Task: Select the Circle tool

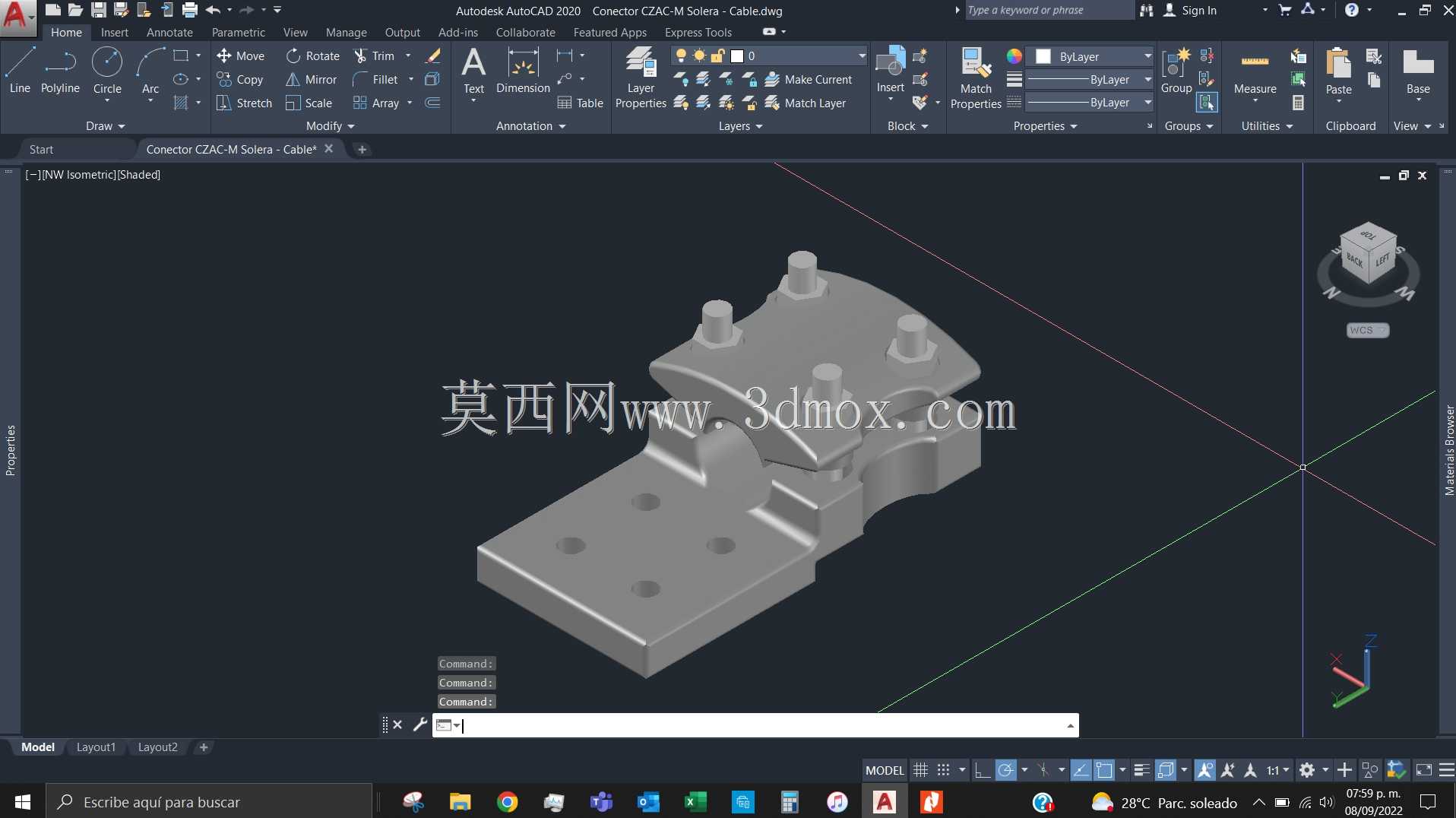Action: click(x=107, y=70)
